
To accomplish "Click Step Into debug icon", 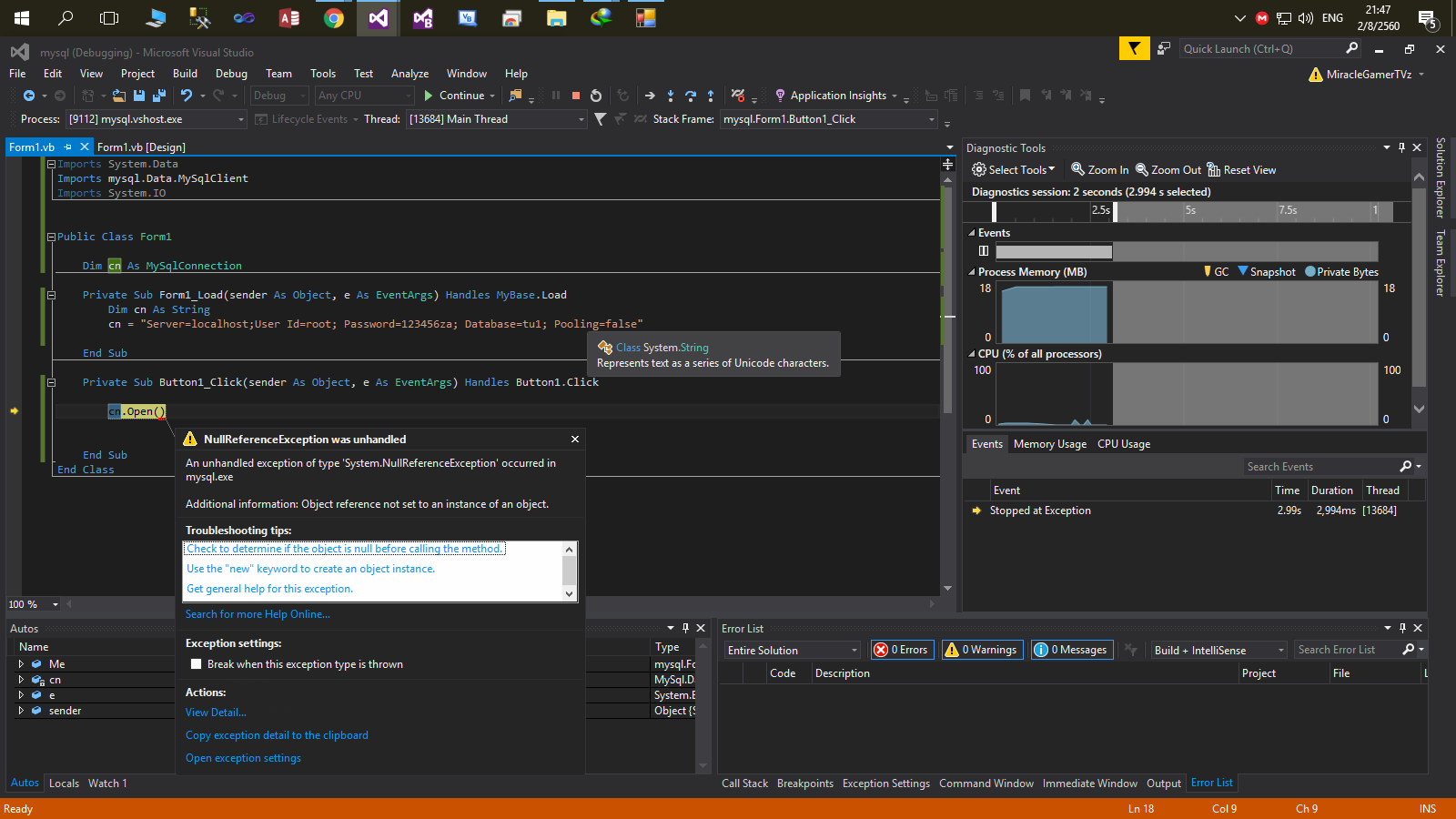I will coord(671,96).
